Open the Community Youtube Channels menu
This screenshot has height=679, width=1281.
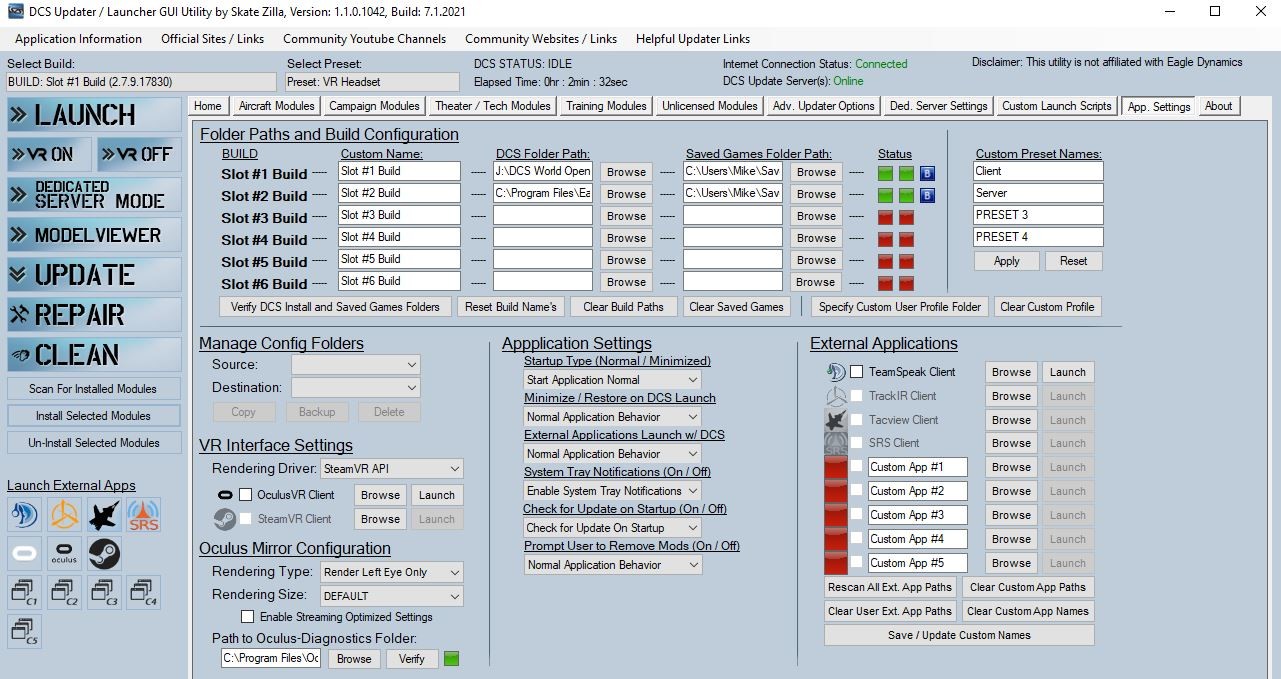click(365, 39)
